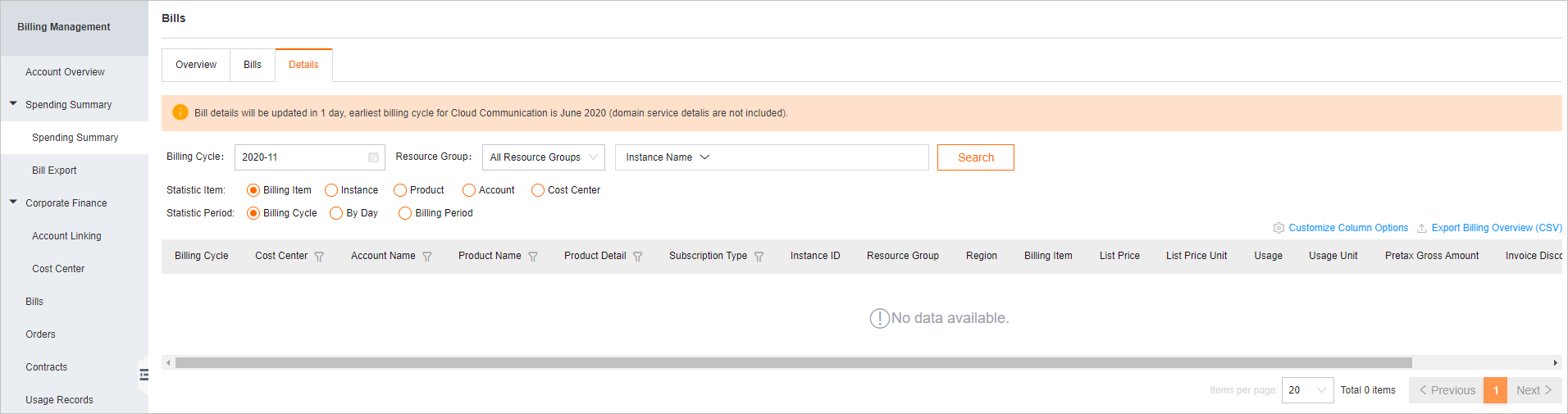
Task: Click Usage Unit column header
Action: 1333,256
